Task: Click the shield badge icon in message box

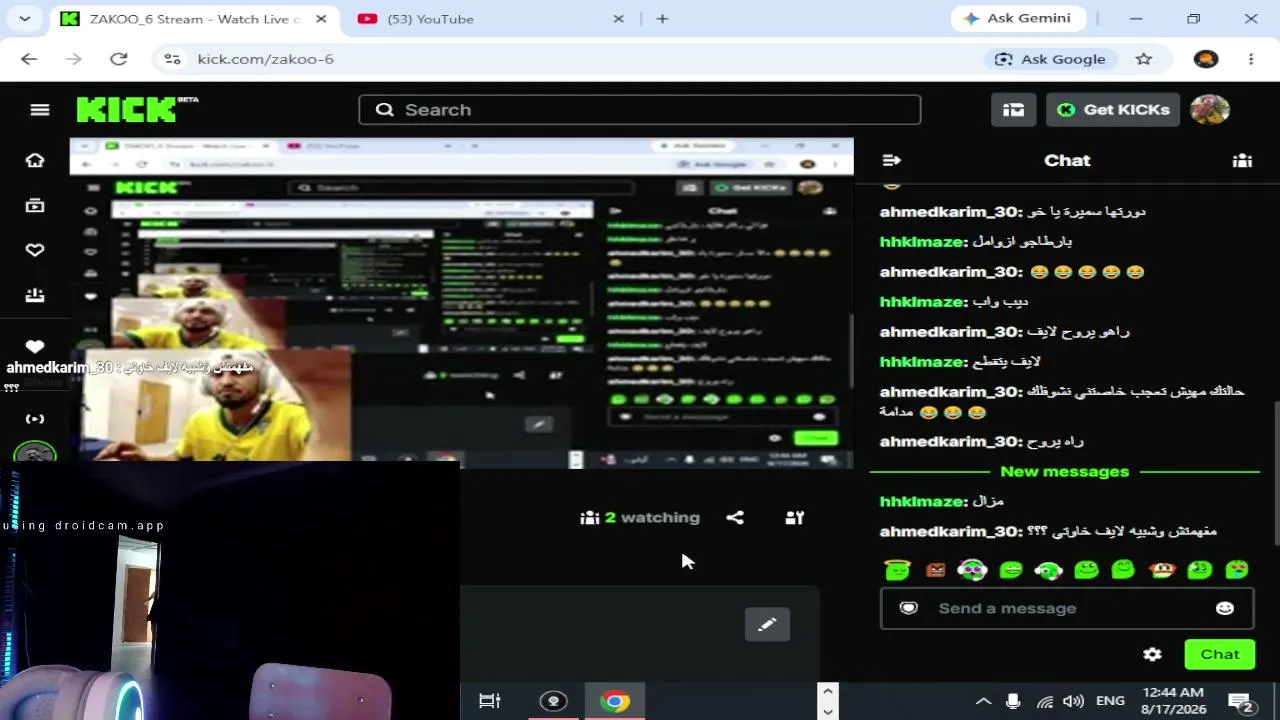Action: [x=908, y=608]
